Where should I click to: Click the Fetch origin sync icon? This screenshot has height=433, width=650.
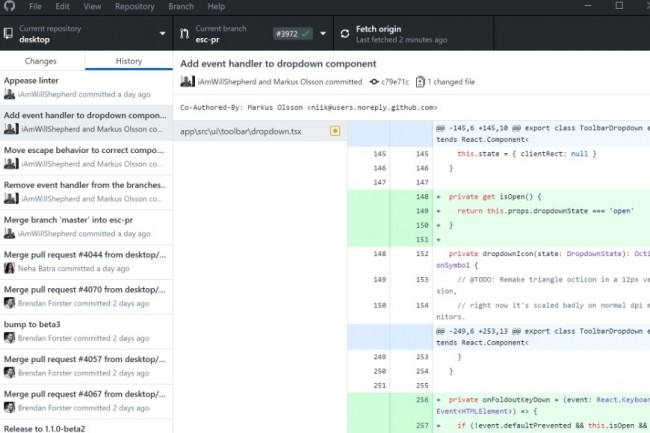[345, 34]
